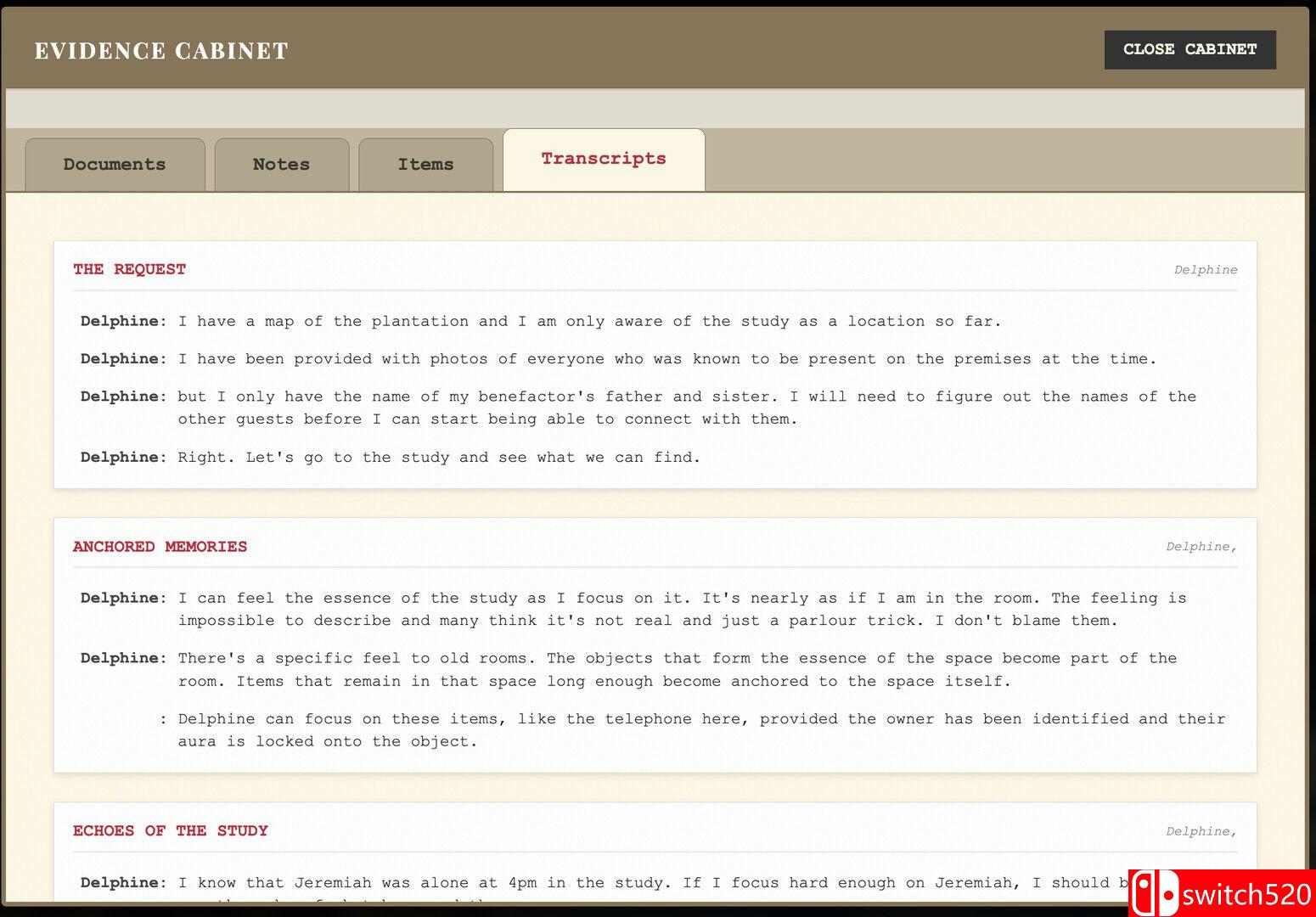1316x917 pixels.
Task: Click "The Request" transcript heading
Action: tap(129, 269)
